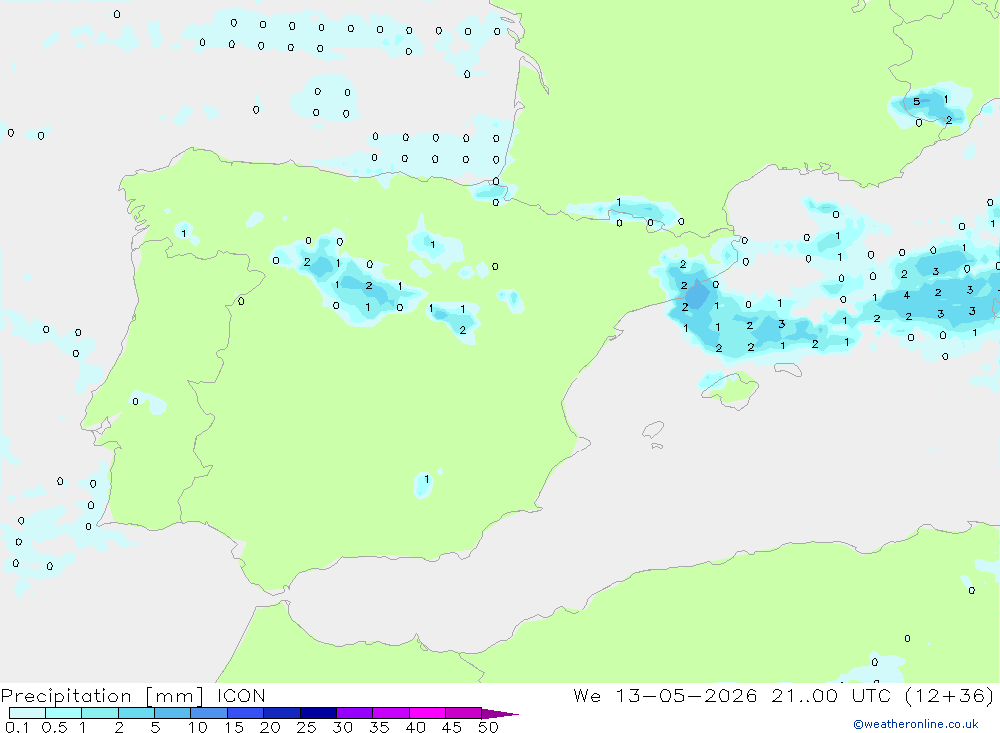Click the 'Precipitation [mm]' title text
The width and height of the screenshot is (1000, 733).
[x=102, y=696]
